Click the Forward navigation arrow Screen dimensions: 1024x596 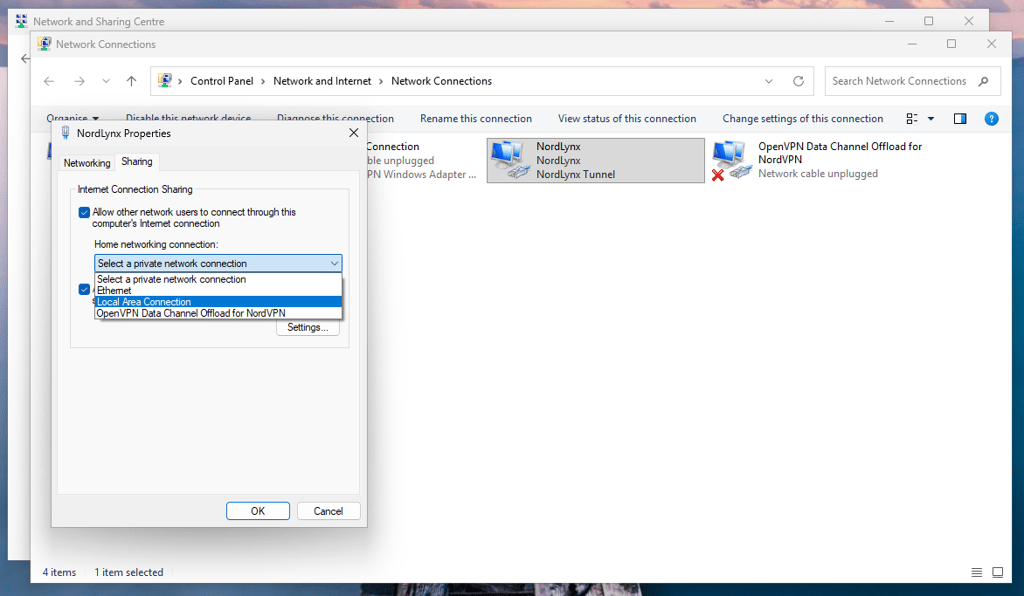tap(79, 81)
